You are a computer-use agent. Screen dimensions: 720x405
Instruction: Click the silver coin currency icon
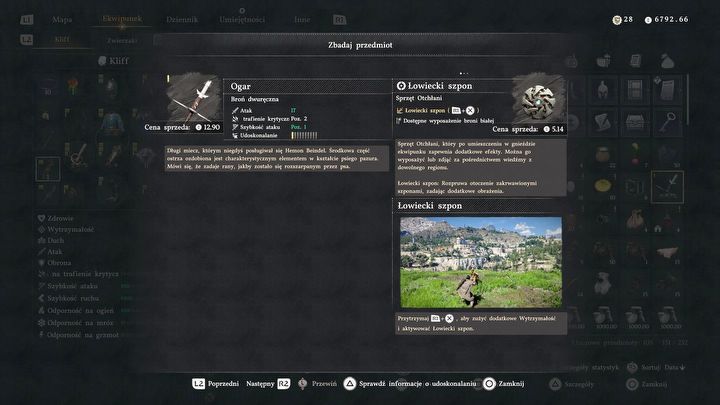648,20
